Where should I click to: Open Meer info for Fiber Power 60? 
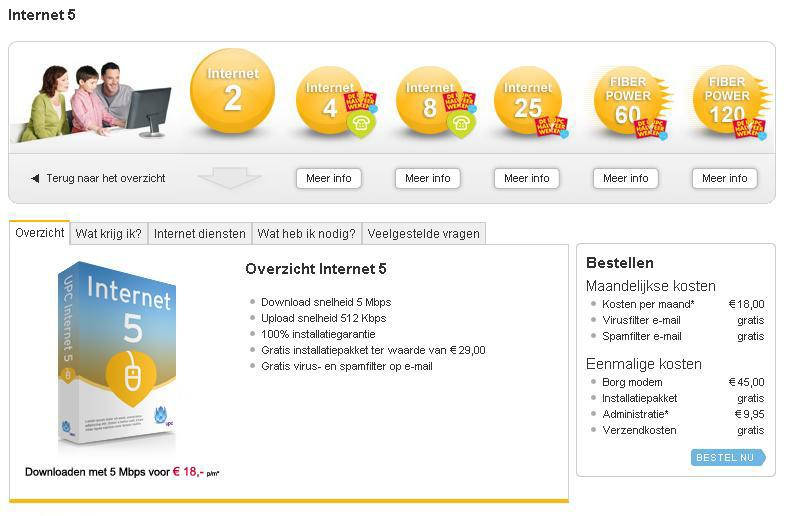click(x=625, y=178)
